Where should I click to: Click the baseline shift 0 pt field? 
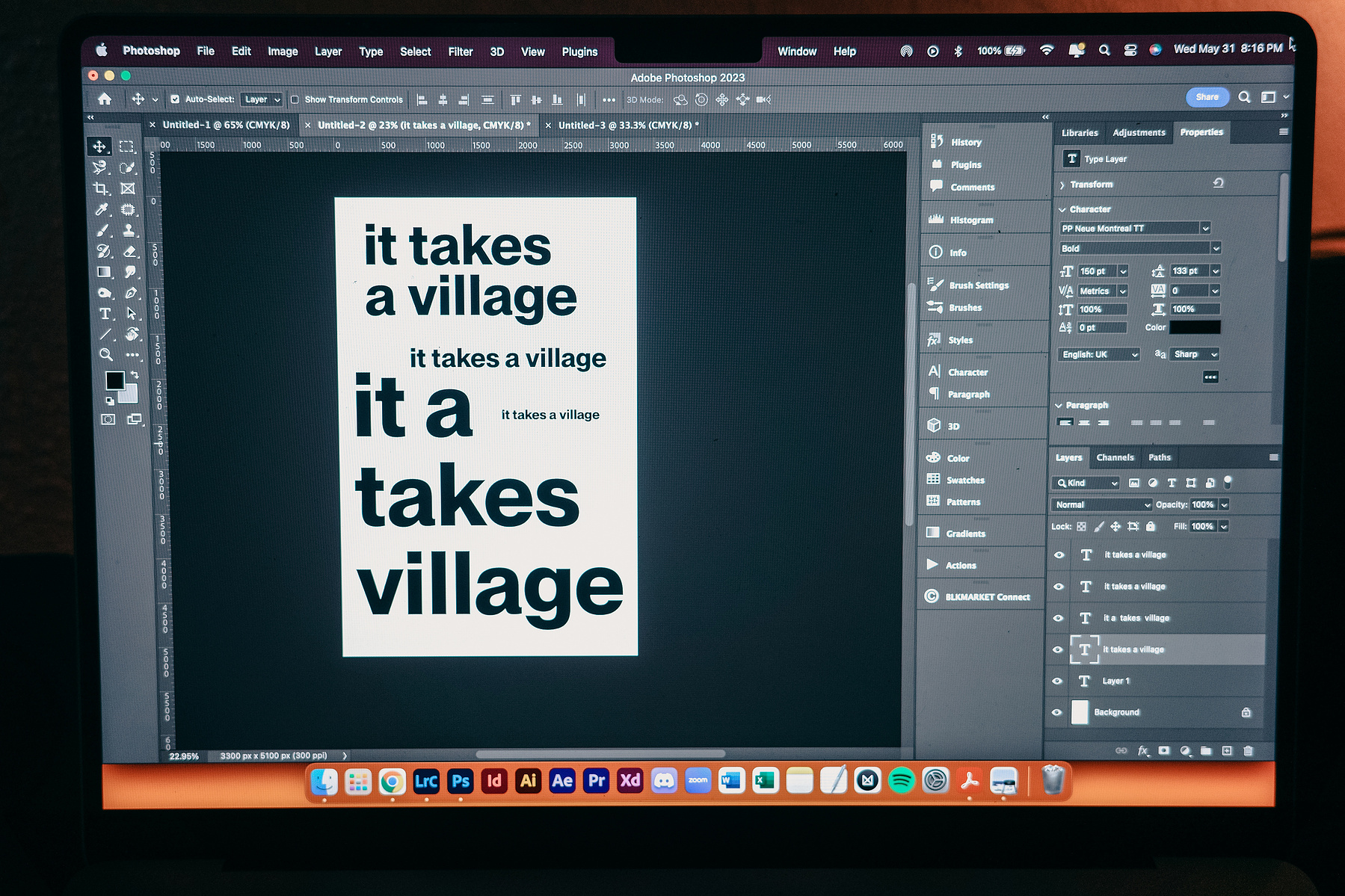click(1102, 327)
